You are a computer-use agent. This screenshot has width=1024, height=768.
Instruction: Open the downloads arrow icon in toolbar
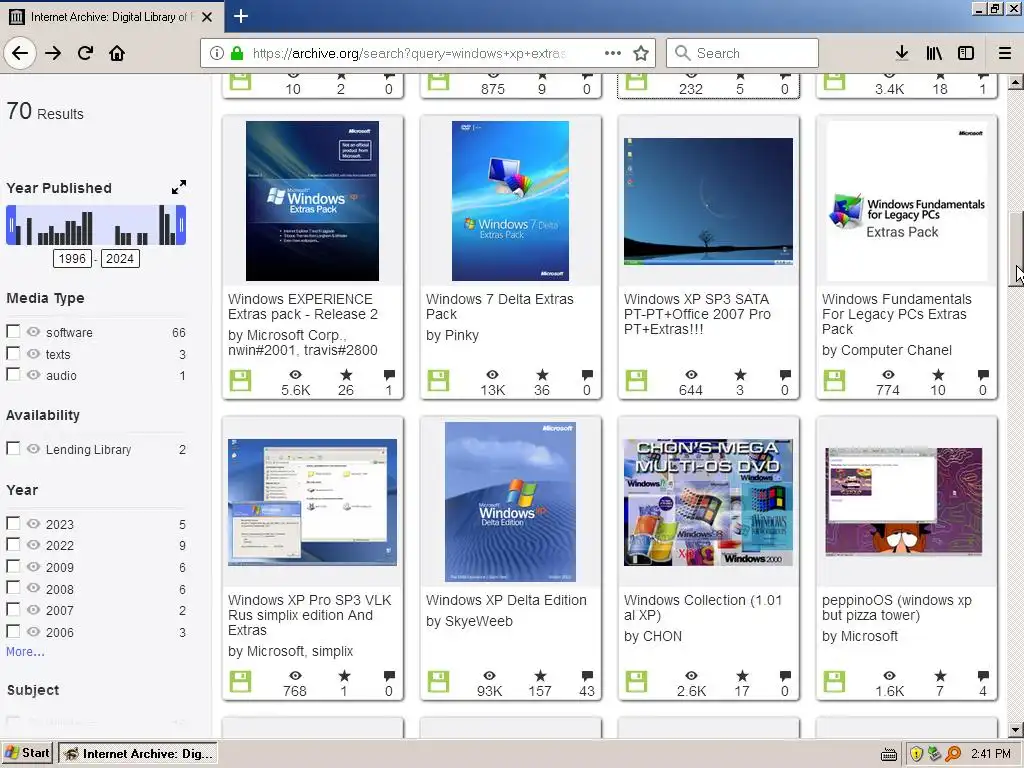click(902, 53)
